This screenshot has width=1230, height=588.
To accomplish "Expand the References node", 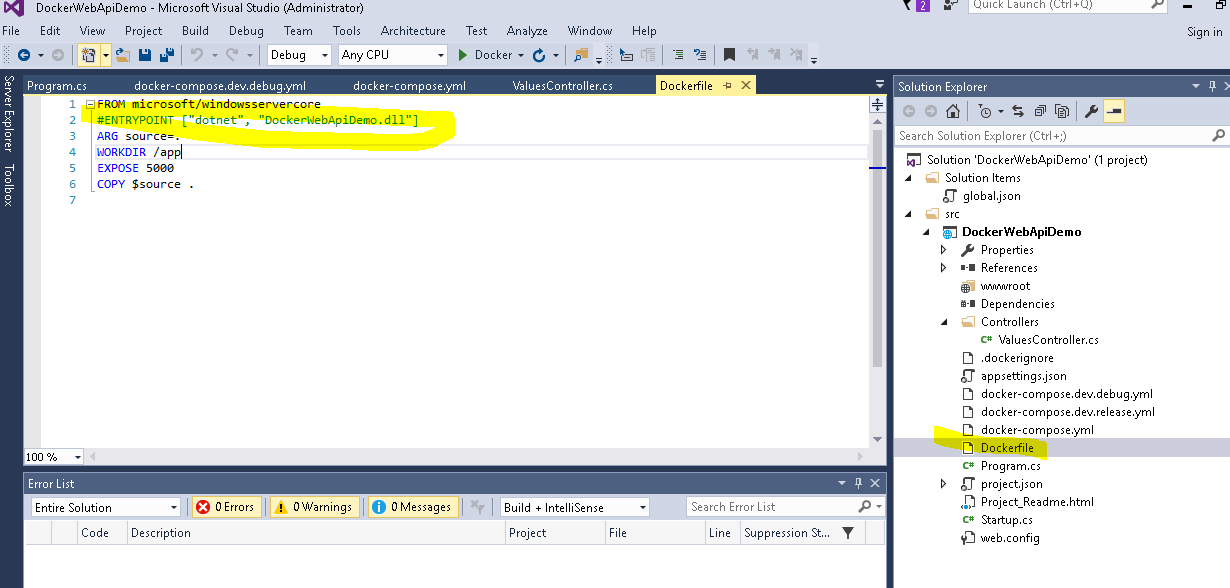I will coord(943,268).
